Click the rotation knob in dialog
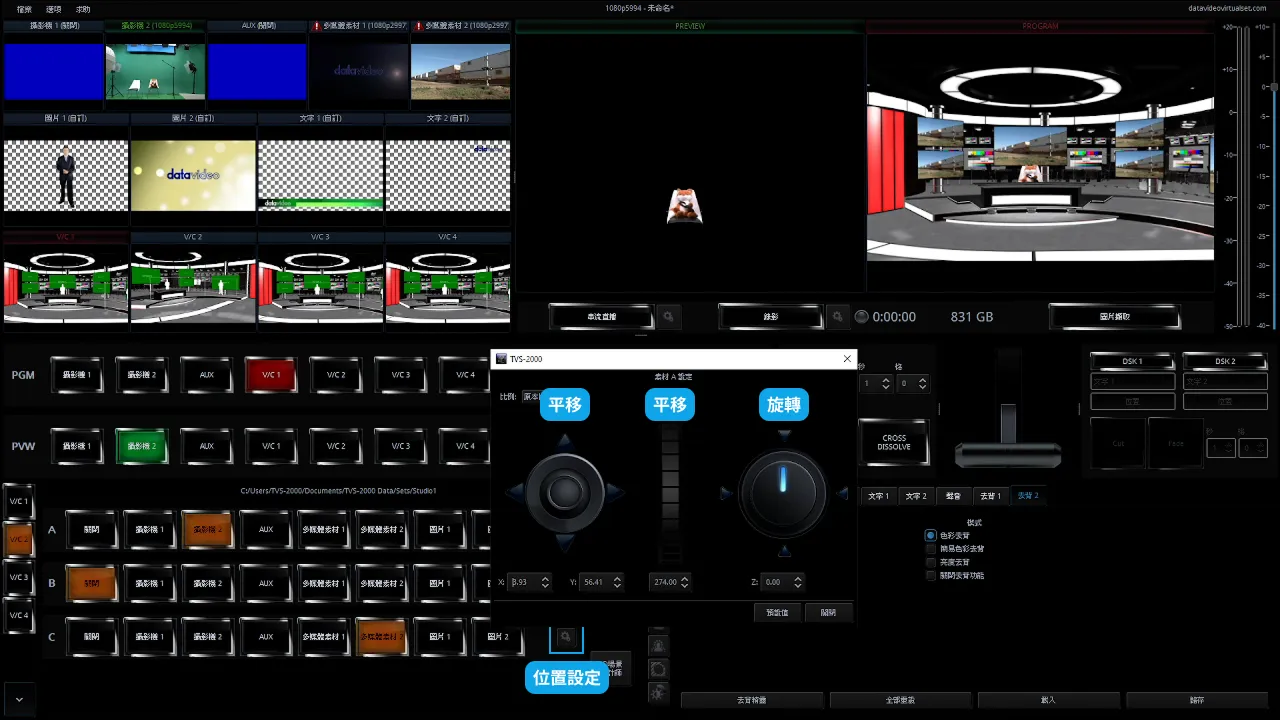 point(783,493)
